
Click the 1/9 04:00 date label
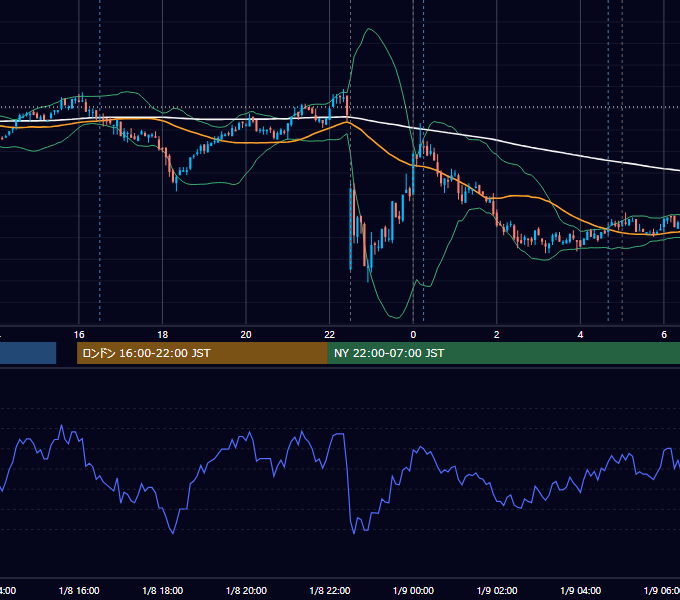coord(581,590)
